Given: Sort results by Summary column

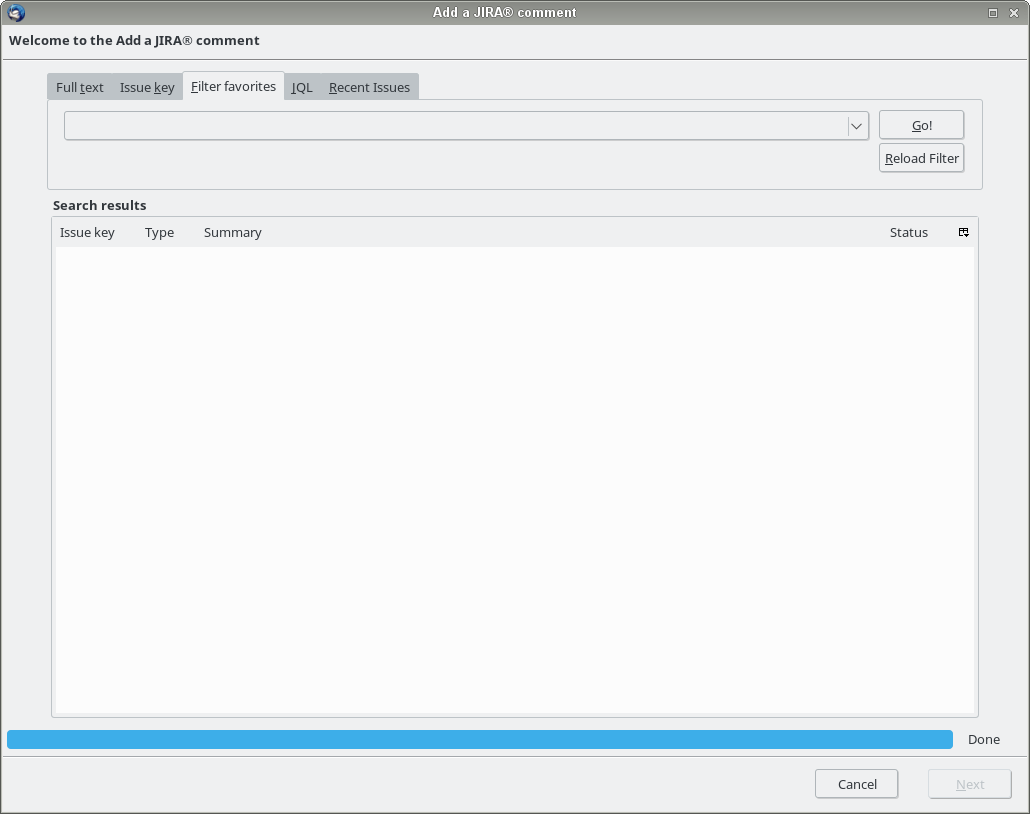Looking at the screenshot, I should pos(233,233).
